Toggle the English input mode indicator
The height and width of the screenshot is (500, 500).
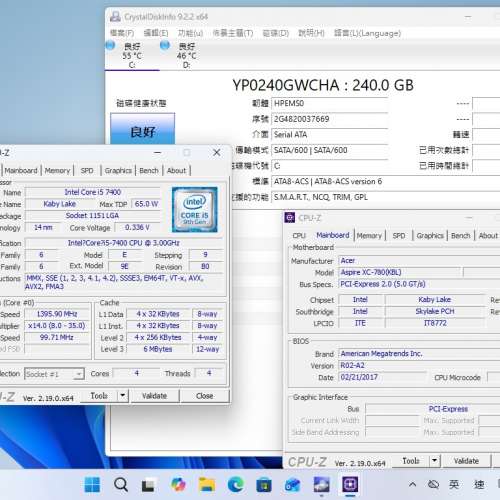point(454,484)
